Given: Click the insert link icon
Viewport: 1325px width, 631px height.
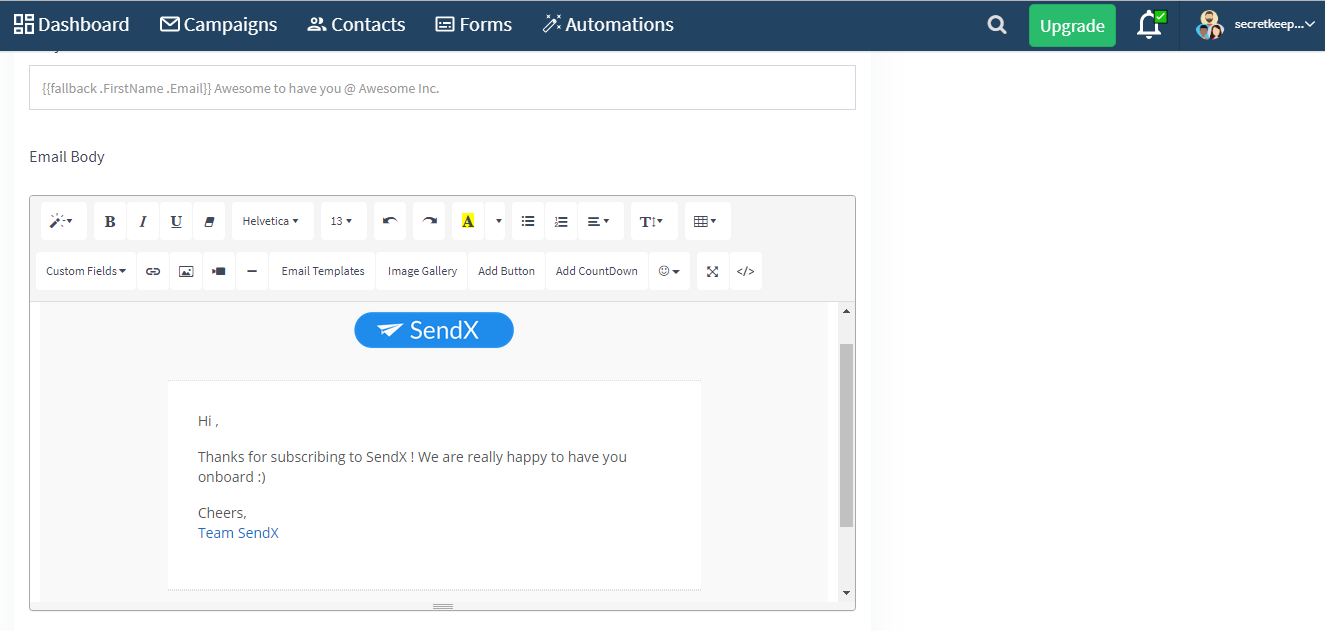Looking at the screenshot, I should tap(153, 271).
